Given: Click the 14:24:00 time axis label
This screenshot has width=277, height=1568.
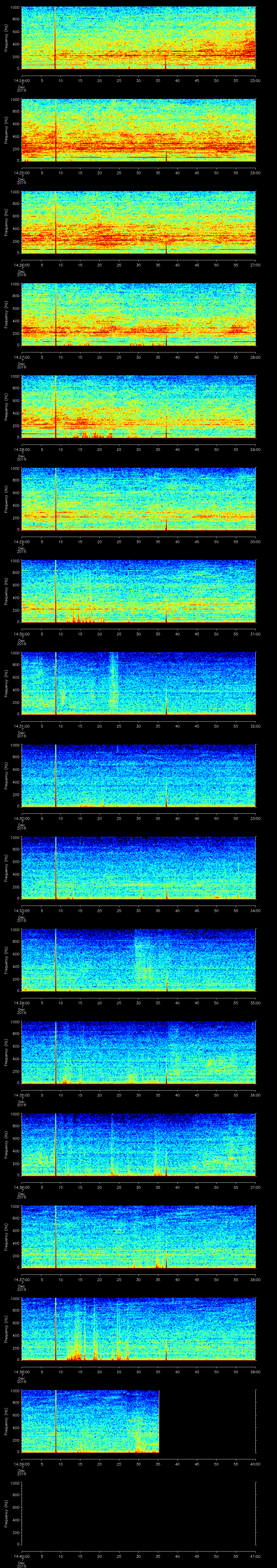Looking at the screenshot, I should pos(21,80).
